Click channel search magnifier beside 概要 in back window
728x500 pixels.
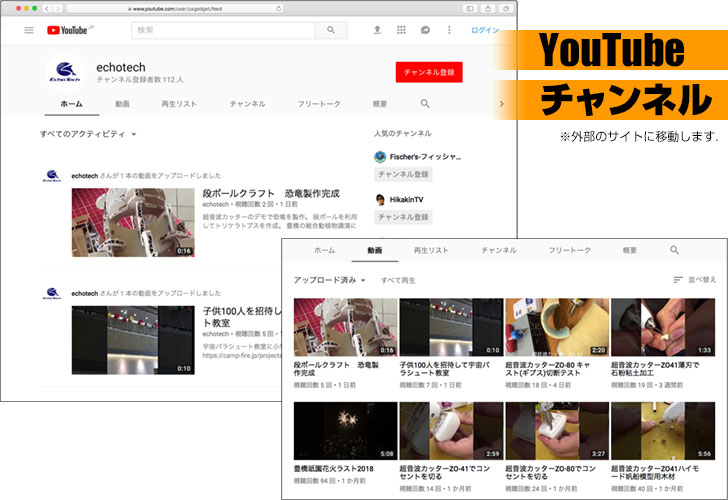pyautogui.click(x=425, y=104)
